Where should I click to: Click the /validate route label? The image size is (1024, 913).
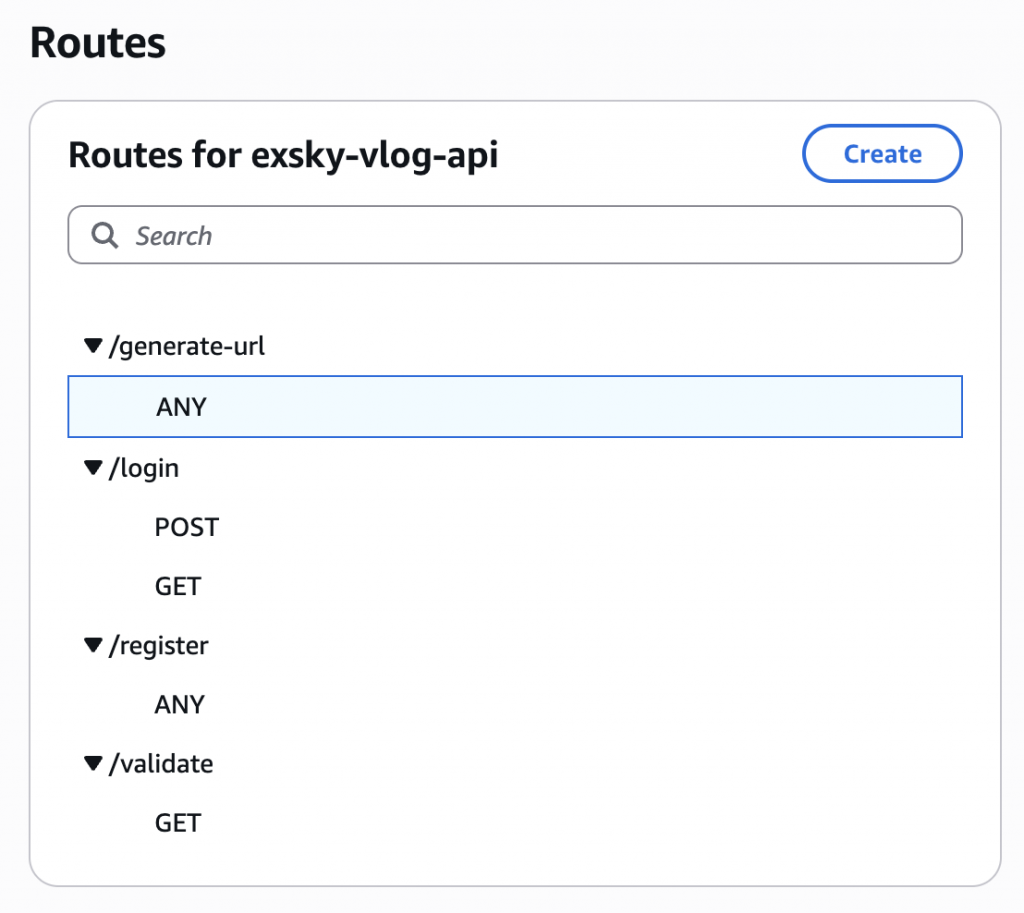(161, 764)
